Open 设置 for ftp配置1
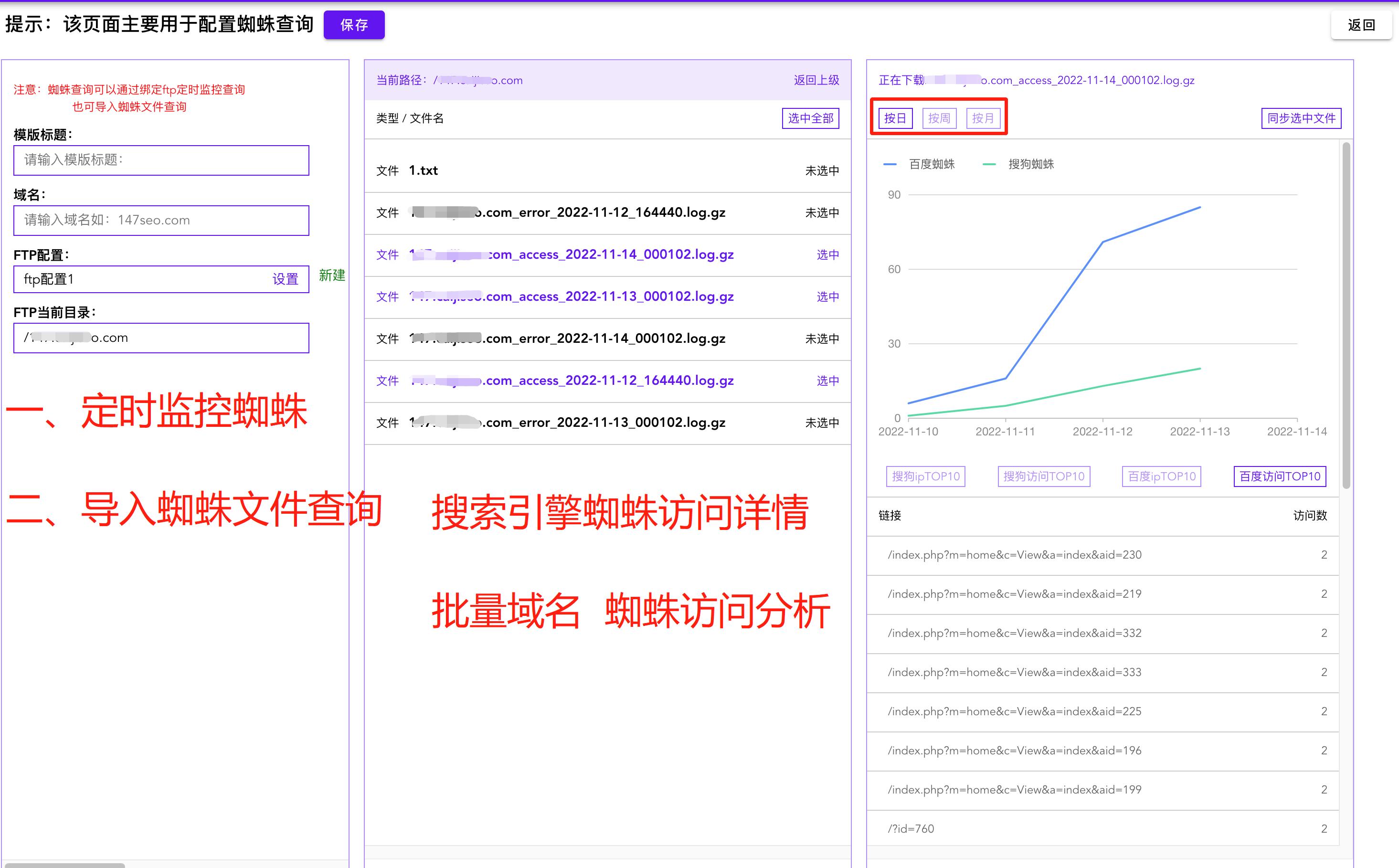 coord(285,280)
